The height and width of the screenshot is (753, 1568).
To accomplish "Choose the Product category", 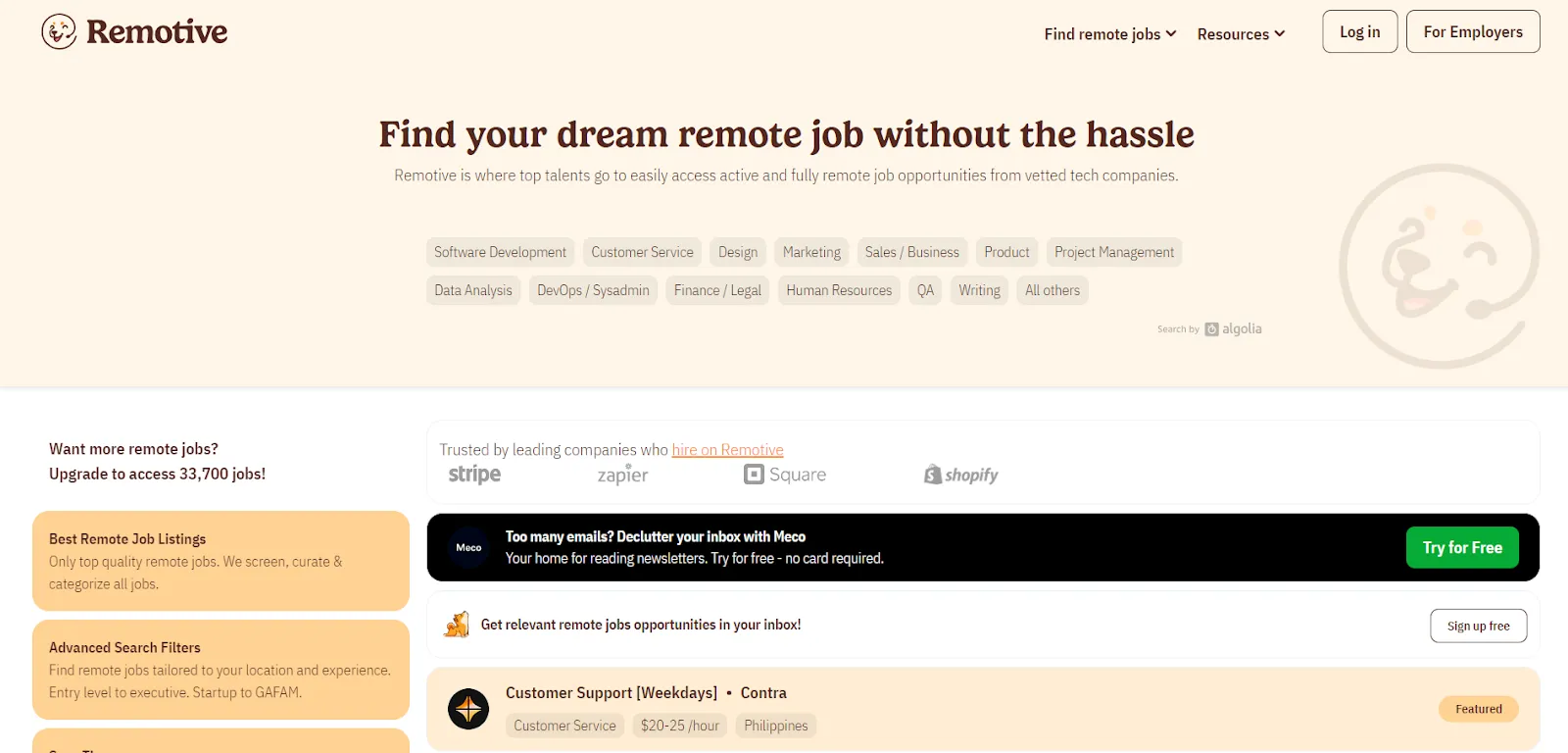I will pyautogui.click(x=1006, y=252).
